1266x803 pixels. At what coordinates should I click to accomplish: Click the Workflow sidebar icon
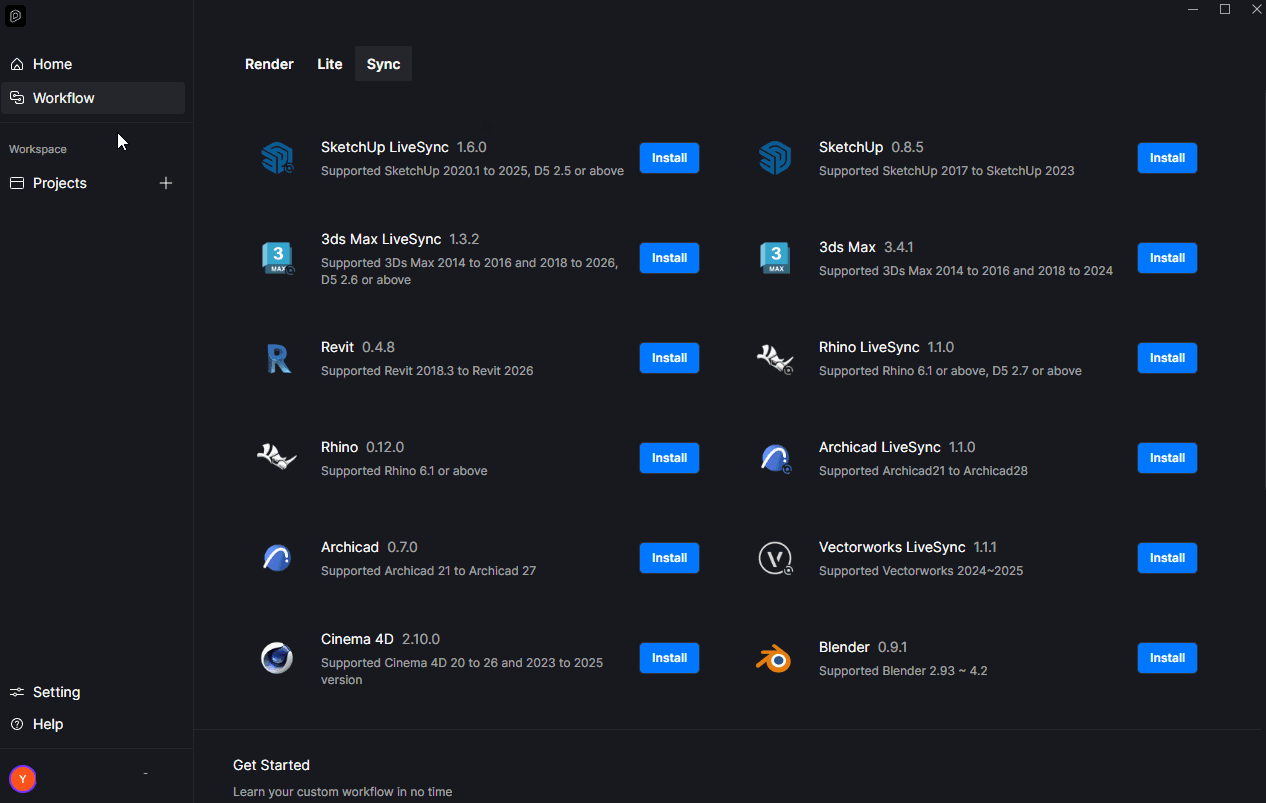(x=17, y=98)
